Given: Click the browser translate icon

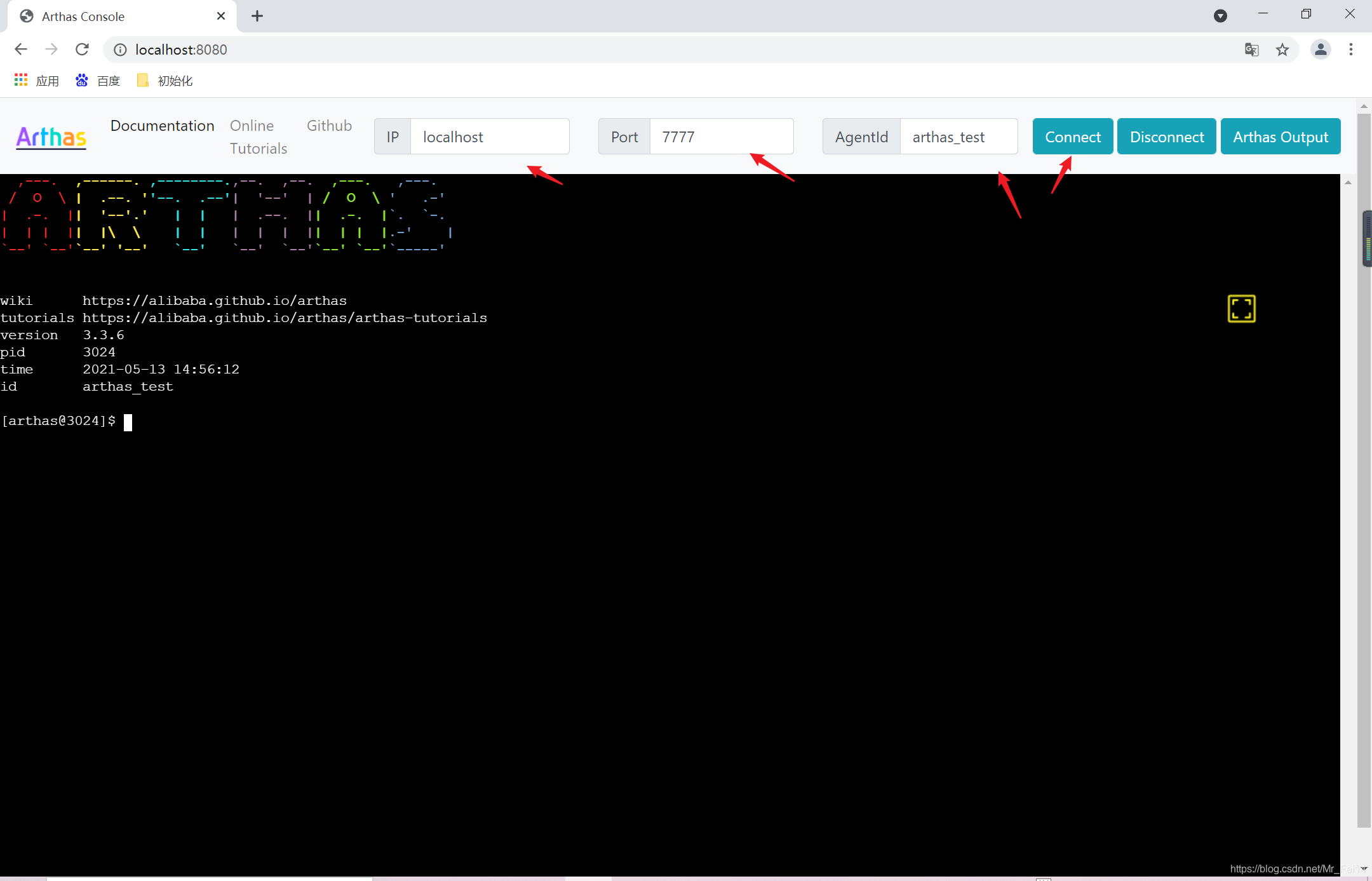Looking at the screenshot, I should 1252,49.
